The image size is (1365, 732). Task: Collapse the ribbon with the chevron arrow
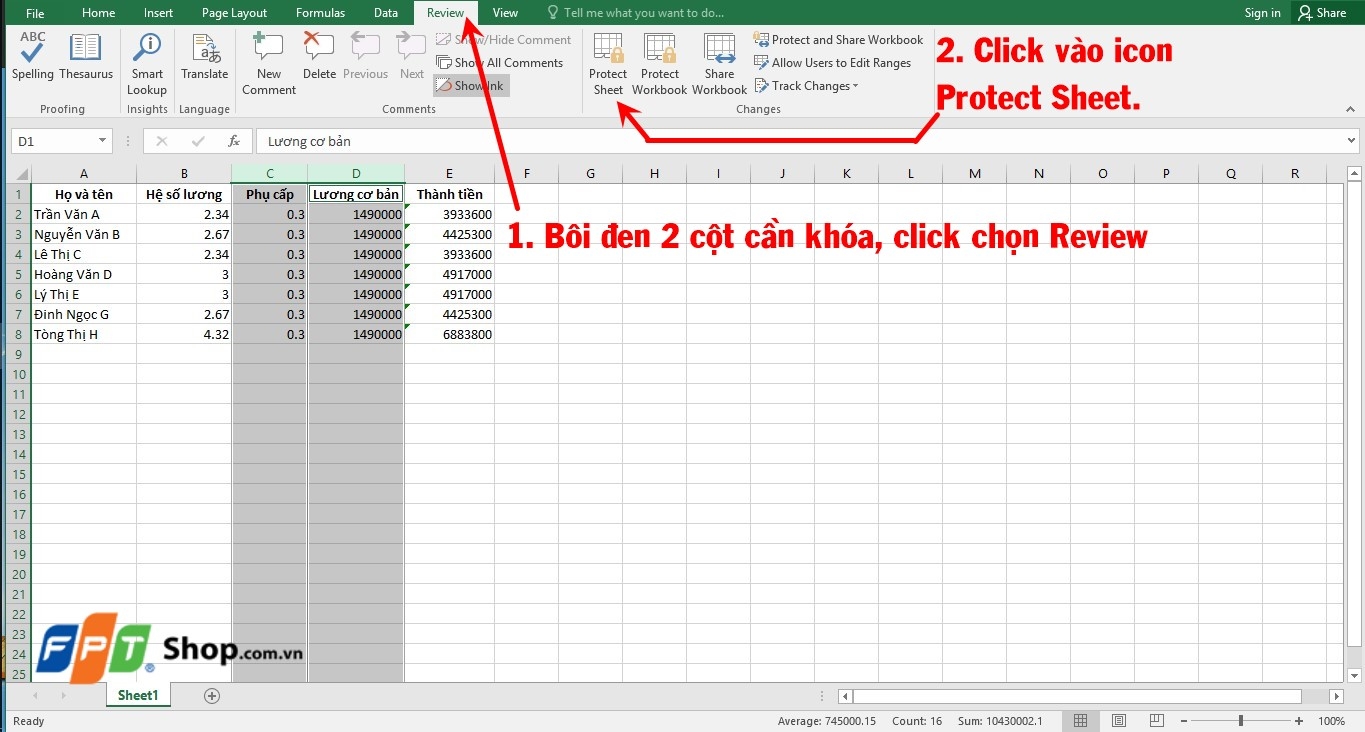pos(1350,108)
